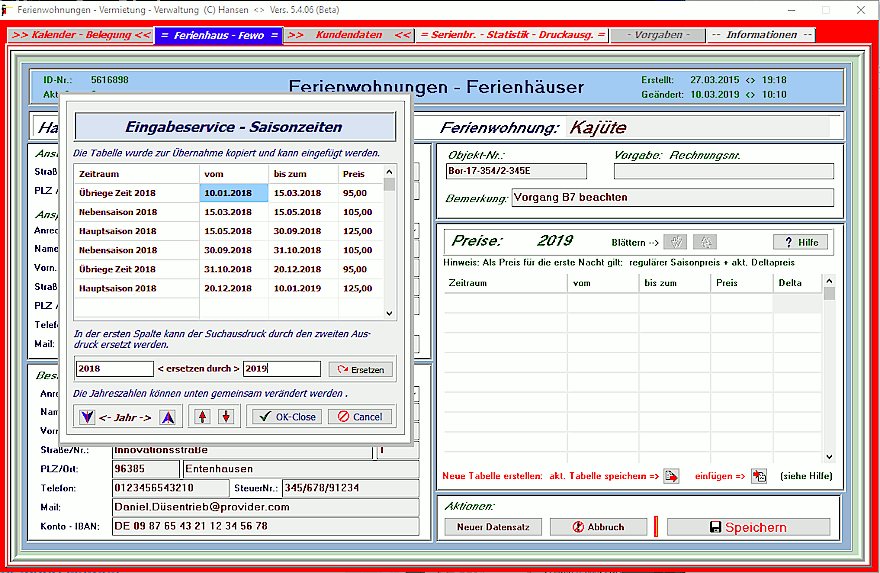This screenshot has height=573, width=880.
Task: Click the second Blättern page icon
Action: point(704,242)
